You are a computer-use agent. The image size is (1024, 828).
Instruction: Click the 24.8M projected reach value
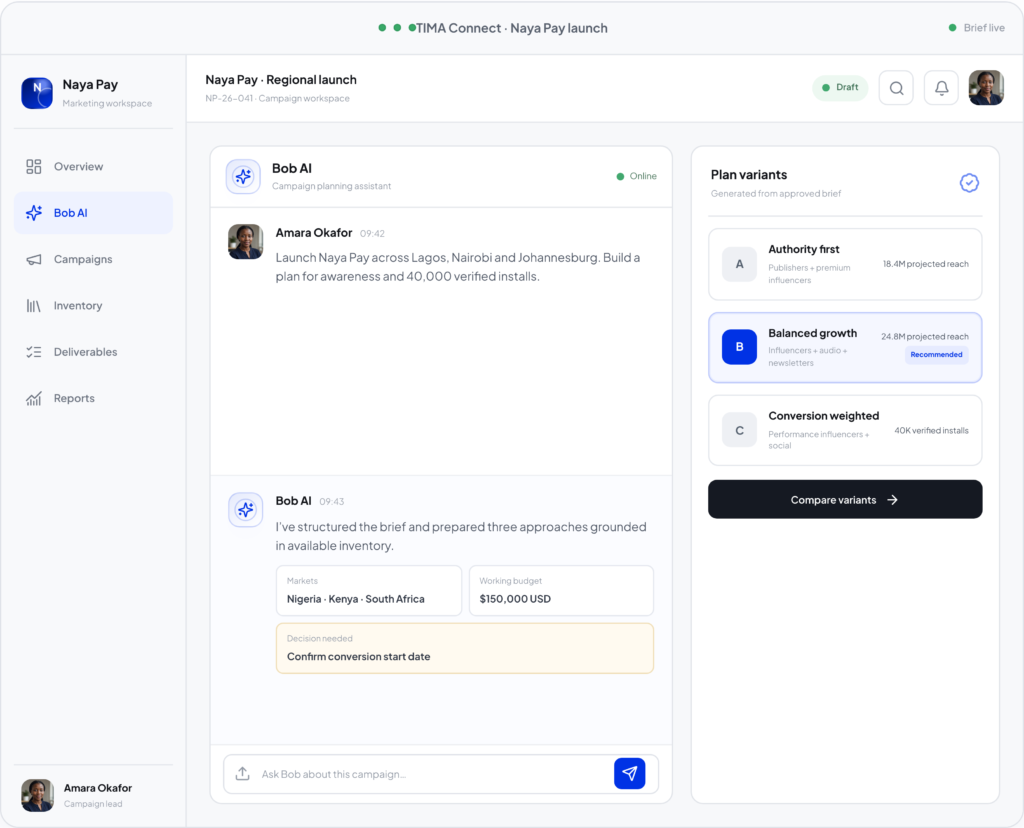[925, 336]
